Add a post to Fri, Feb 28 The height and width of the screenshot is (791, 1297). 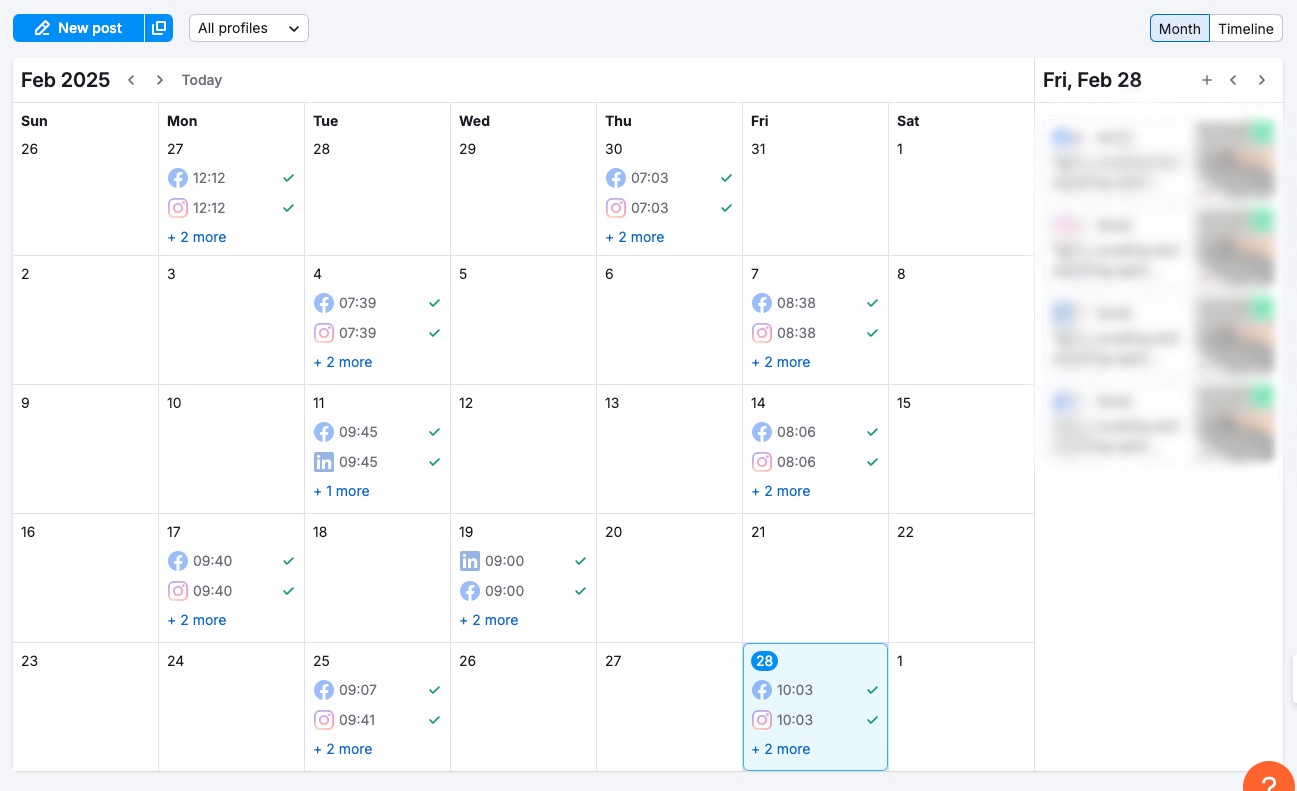pyautogui.click(x=1207, y=80)
